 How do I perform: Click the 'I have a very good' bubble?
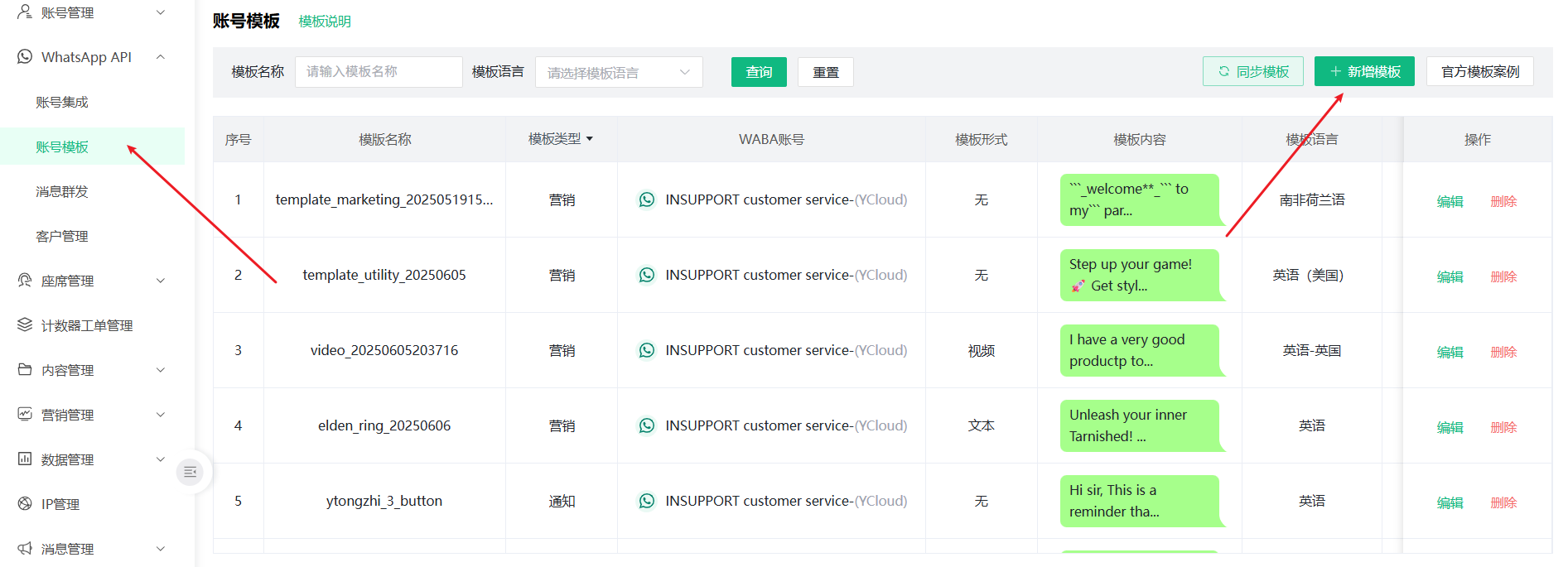[x=1141, y=350]
